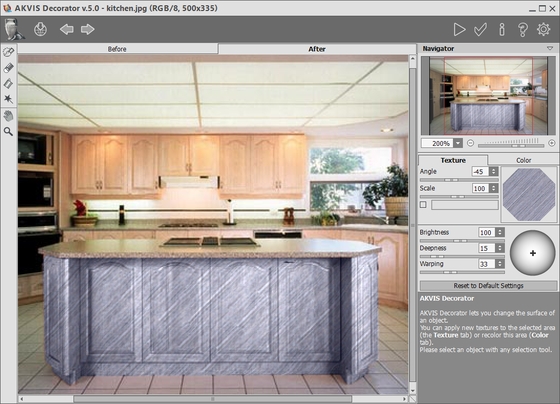Select the Magic Wand tool

[x=8, y=99]
